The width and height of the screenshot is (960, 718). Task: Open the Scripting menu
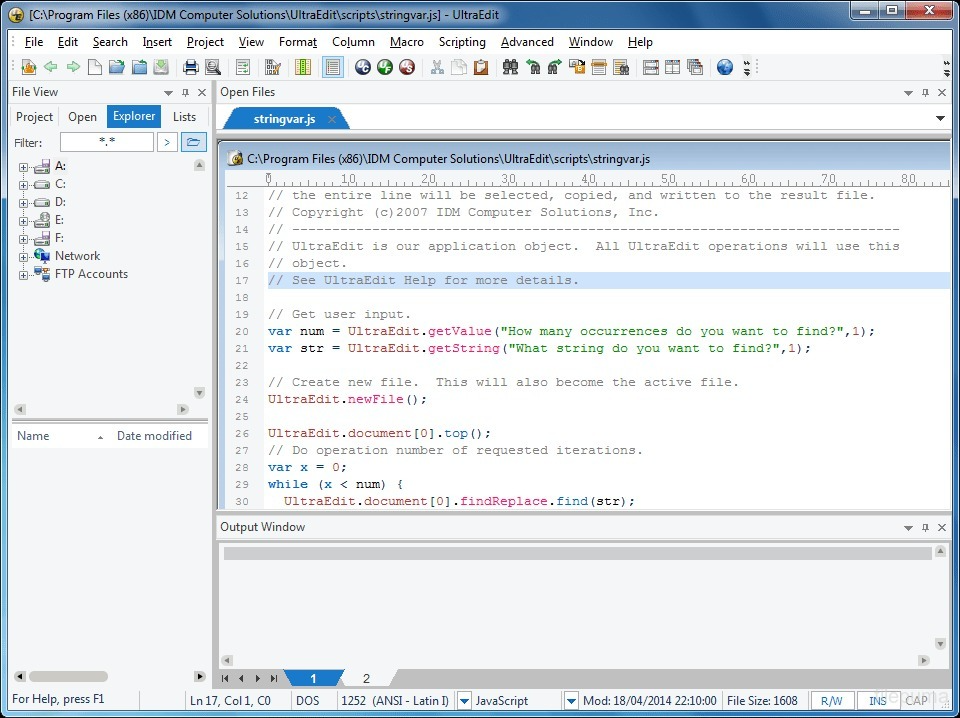tap(462, 42)
